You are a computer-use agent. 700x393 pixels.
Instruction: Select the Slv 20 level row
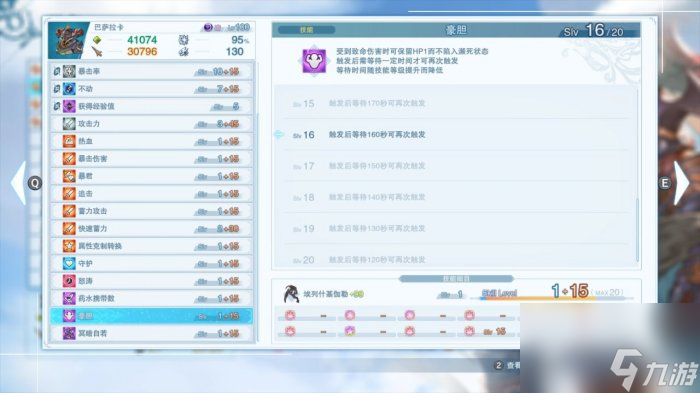point(455,259)
